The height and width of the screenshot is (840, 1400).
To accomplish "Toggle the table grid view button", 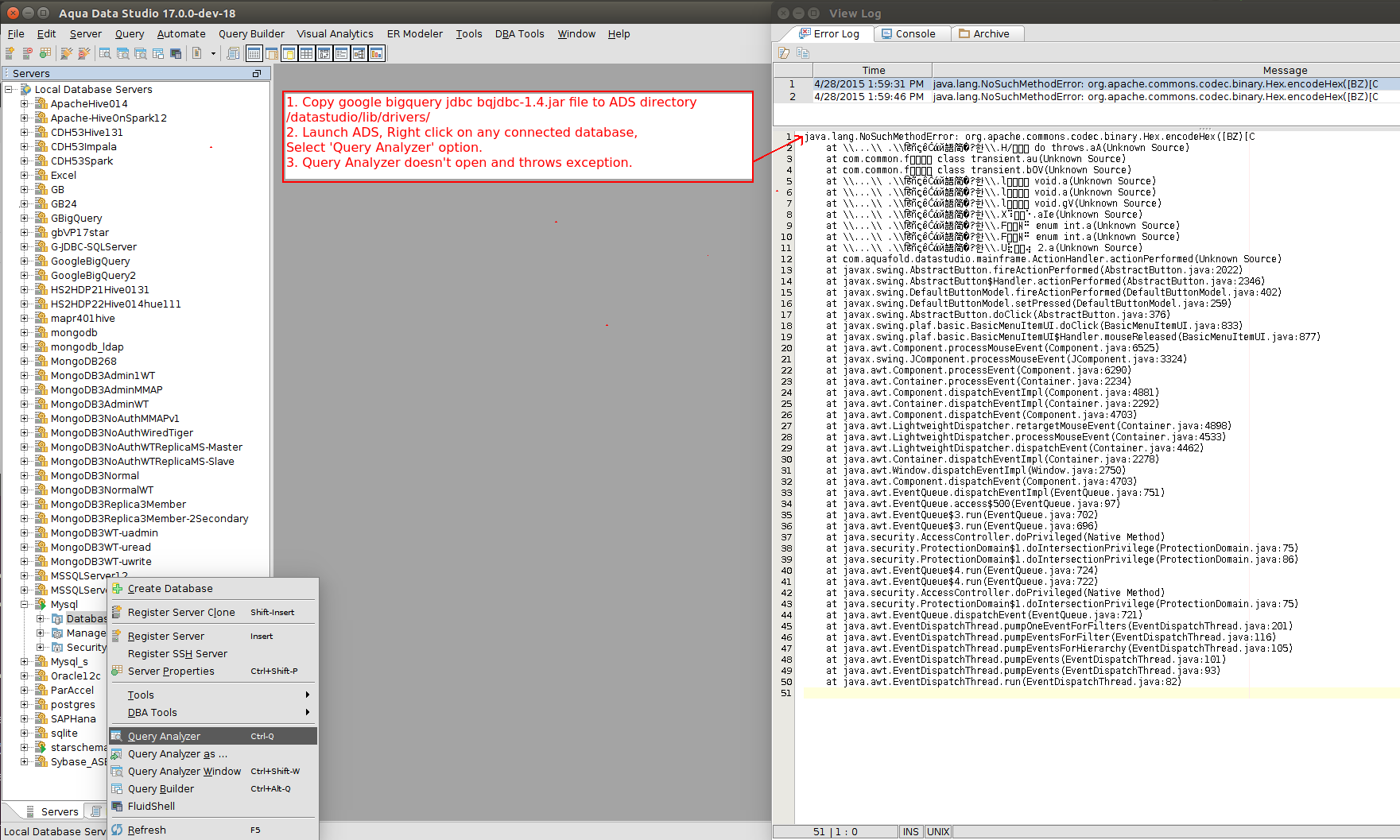I will (x=307, y=53).
